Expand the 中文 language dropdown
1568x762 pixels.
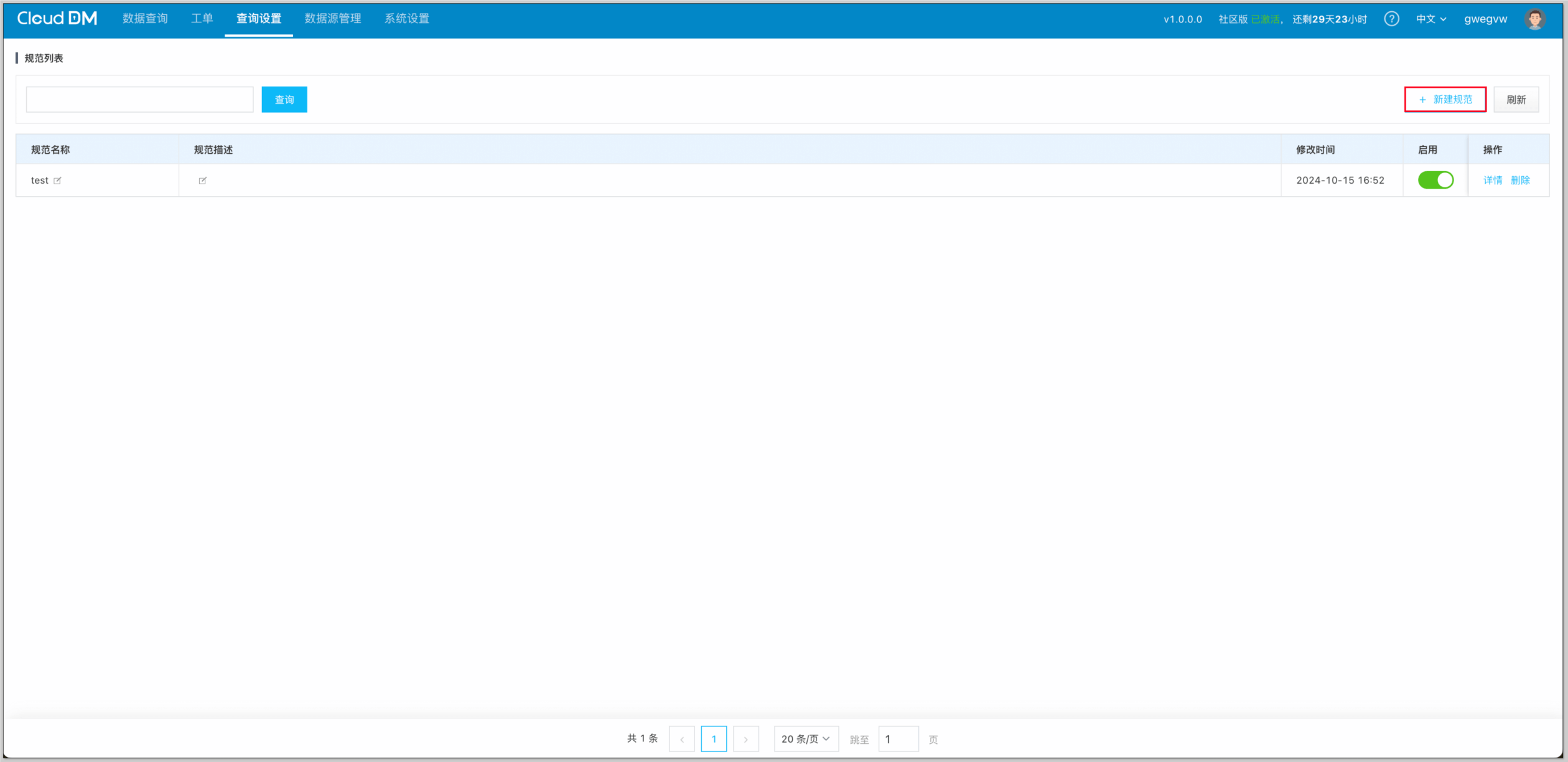(x=1430, y=19)
